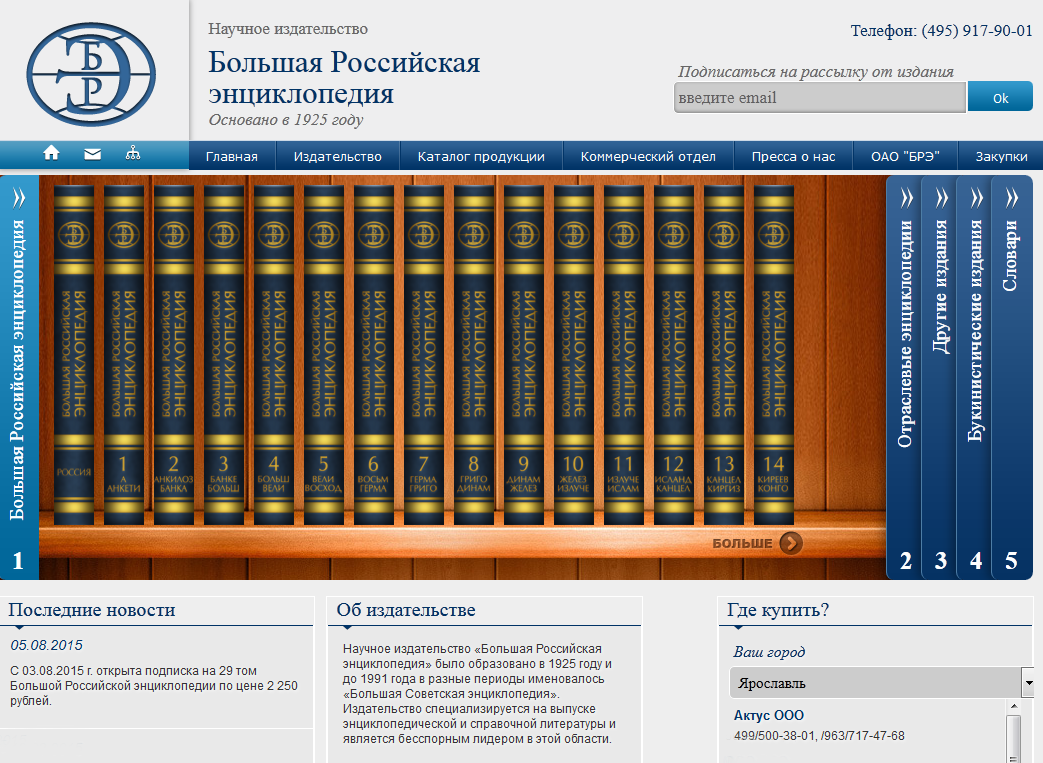Image resolution: width=1043 pixels, height=763 pixels.
Task: Click the home icon in blue bar
Action: tap(51, 154)
